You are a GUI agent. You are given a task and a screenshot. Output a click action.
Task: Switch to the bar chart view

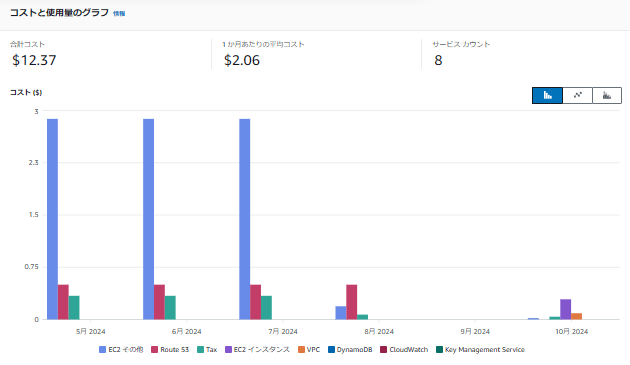click(x=547, y=95)
